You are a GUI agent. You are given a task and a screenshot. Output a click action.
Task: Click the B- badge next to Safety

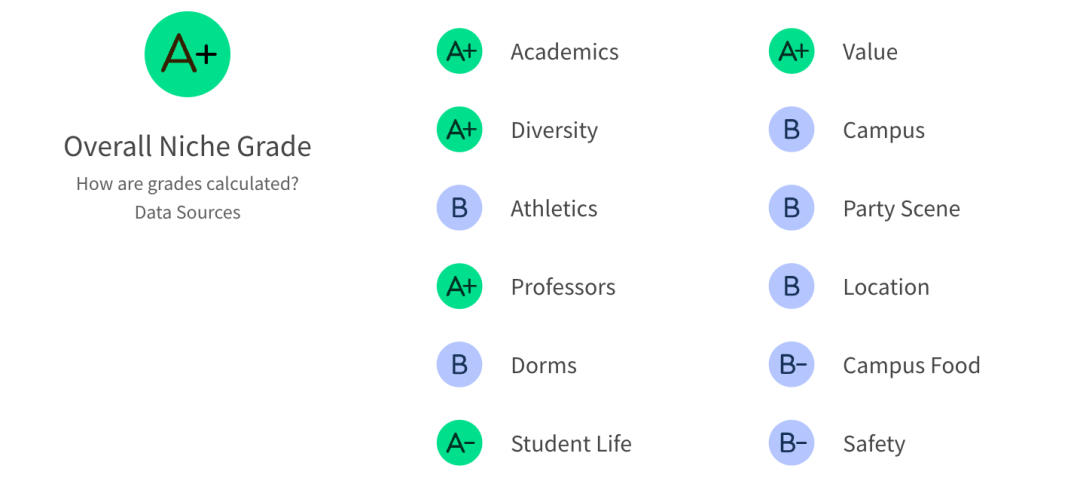[x=791, y=443]
